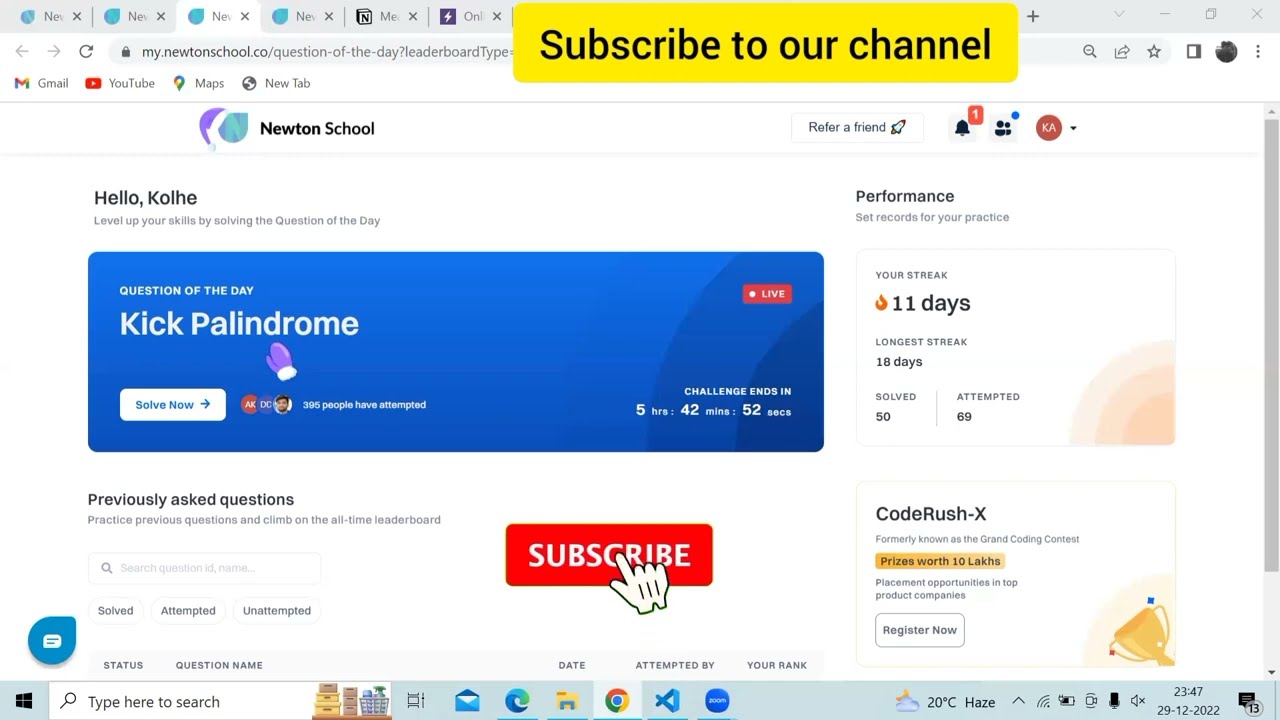The image size is (1280, 720).
Task: Open Microsoft Edge from taskbar
Action: point(517,701)
